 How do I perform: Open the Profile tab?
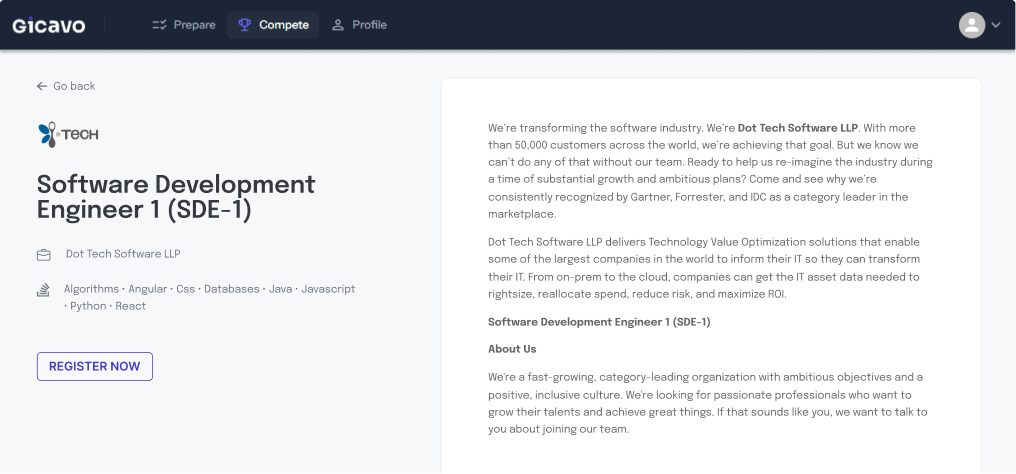tap(359, 25)
